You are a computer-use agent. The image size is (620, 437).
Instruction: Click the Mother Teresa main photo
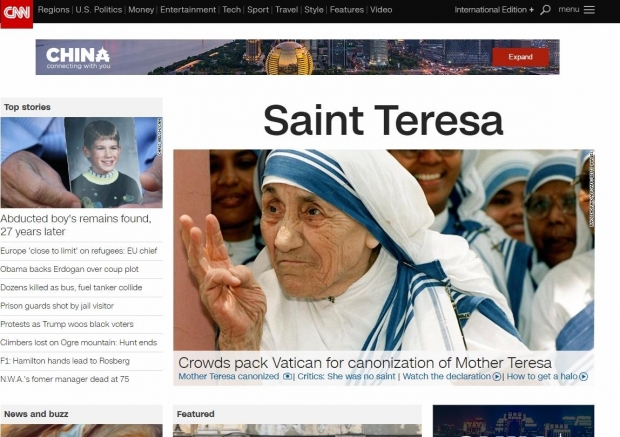383,250
